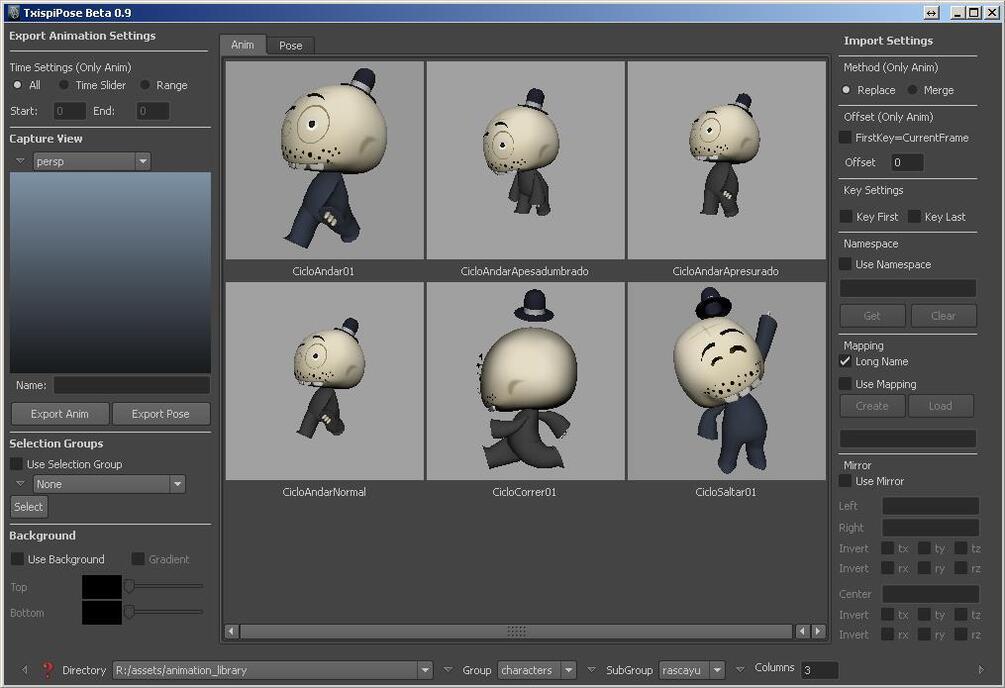Click the rightmost scrollbar arrow under thumbnails
This screenshot has height=688, width=1005.
(818, 632)
